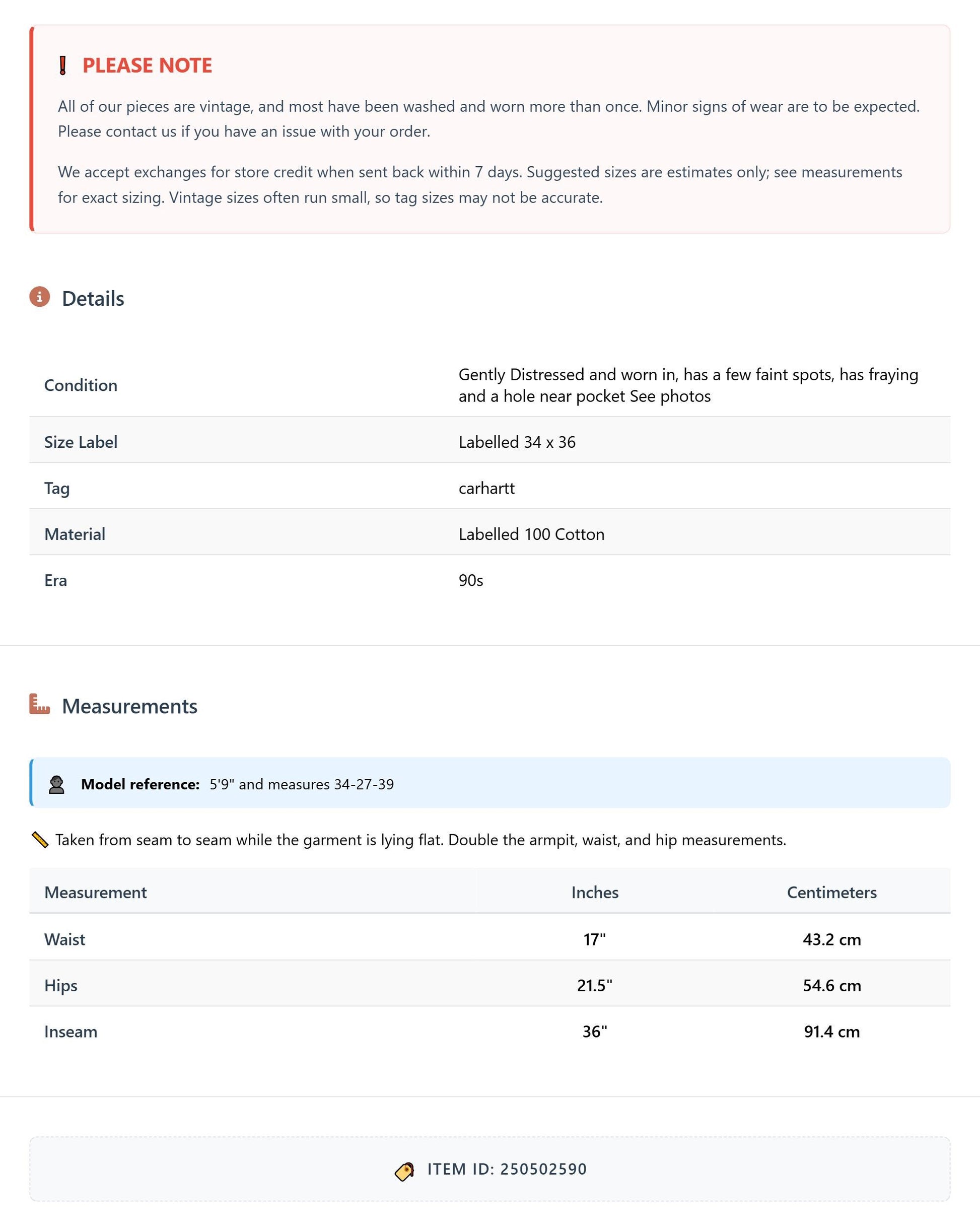Click the Details section heading
980x1226 pixels.
[x=93, y=299]
